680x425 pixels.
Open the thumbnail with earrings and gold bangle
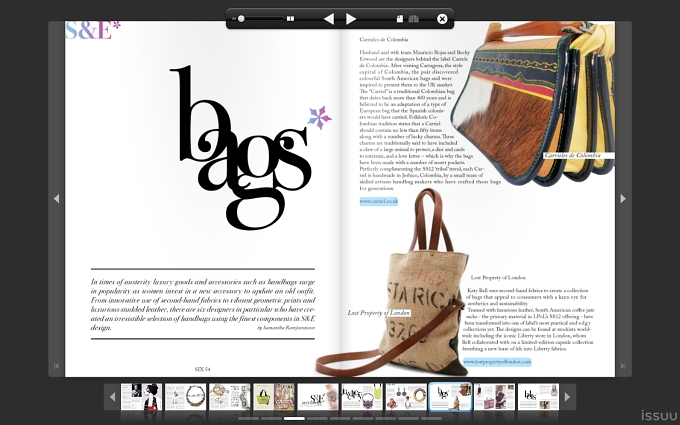tap(406, 396)
